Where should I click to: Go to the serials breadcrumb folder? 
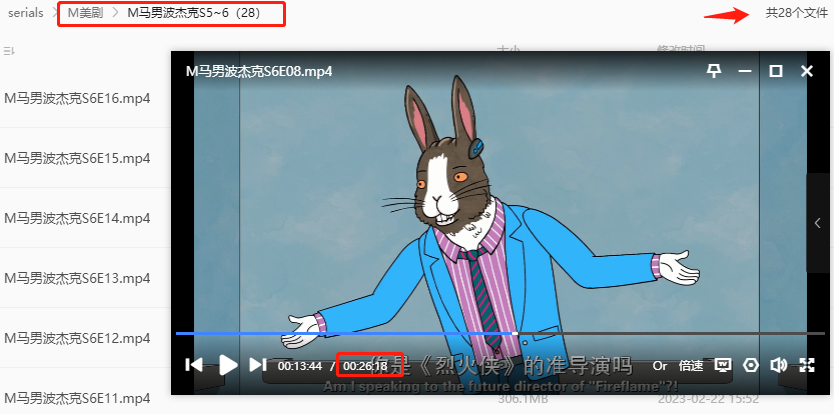click(26, 13)
